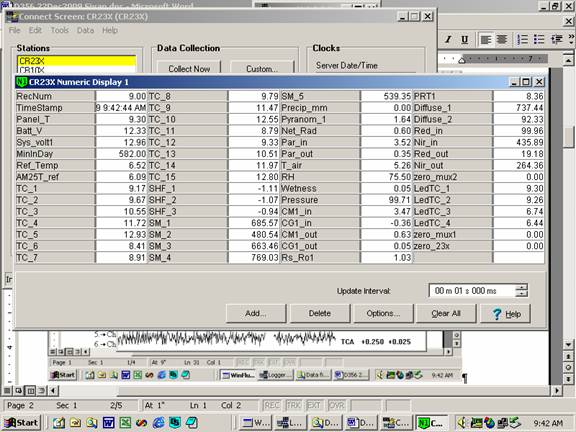Select the 'SM_4' value 769.03

pyautogui.click(x=254, y=258)
